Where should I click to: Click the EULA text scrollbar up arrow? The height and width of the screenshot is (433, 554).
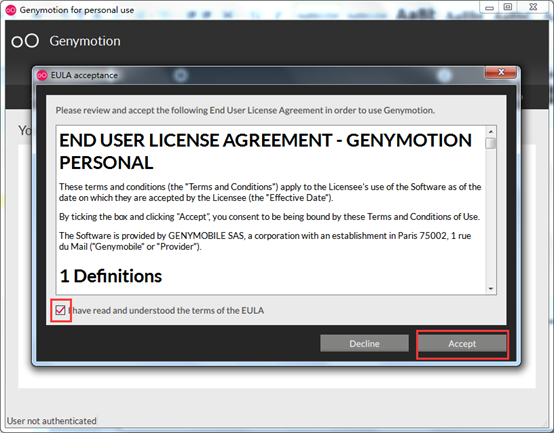(491, 131)
